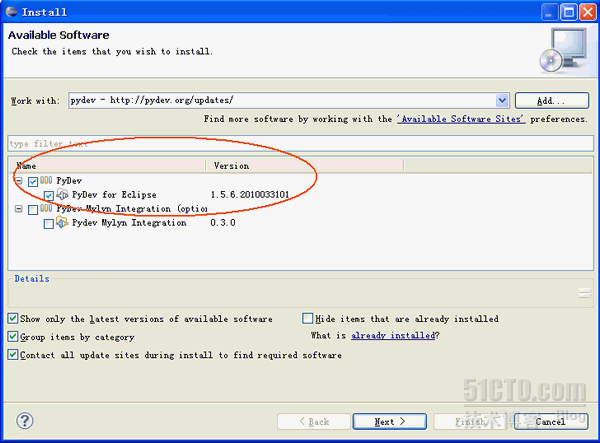600x443 pixels.
Task: Minimize the Install window
Action: tap(549, 12)
